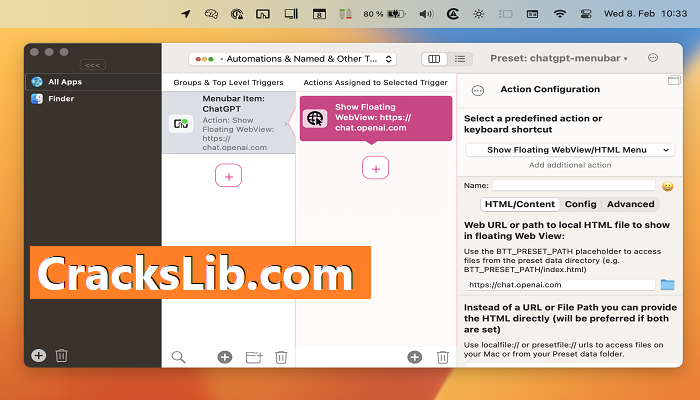Open the calendar menu bar icon
Image resolution: width=700 pixels, height=400 pixels.
pos(319,14)
